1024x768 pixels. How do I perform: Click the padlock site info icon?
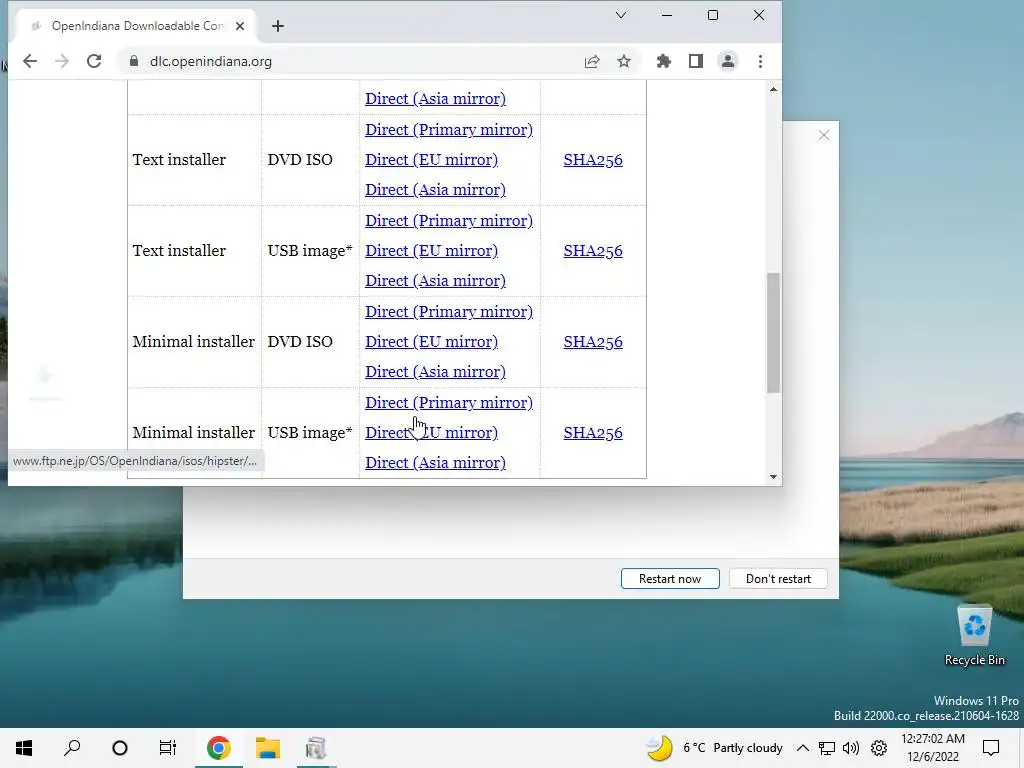click(134, 61)
